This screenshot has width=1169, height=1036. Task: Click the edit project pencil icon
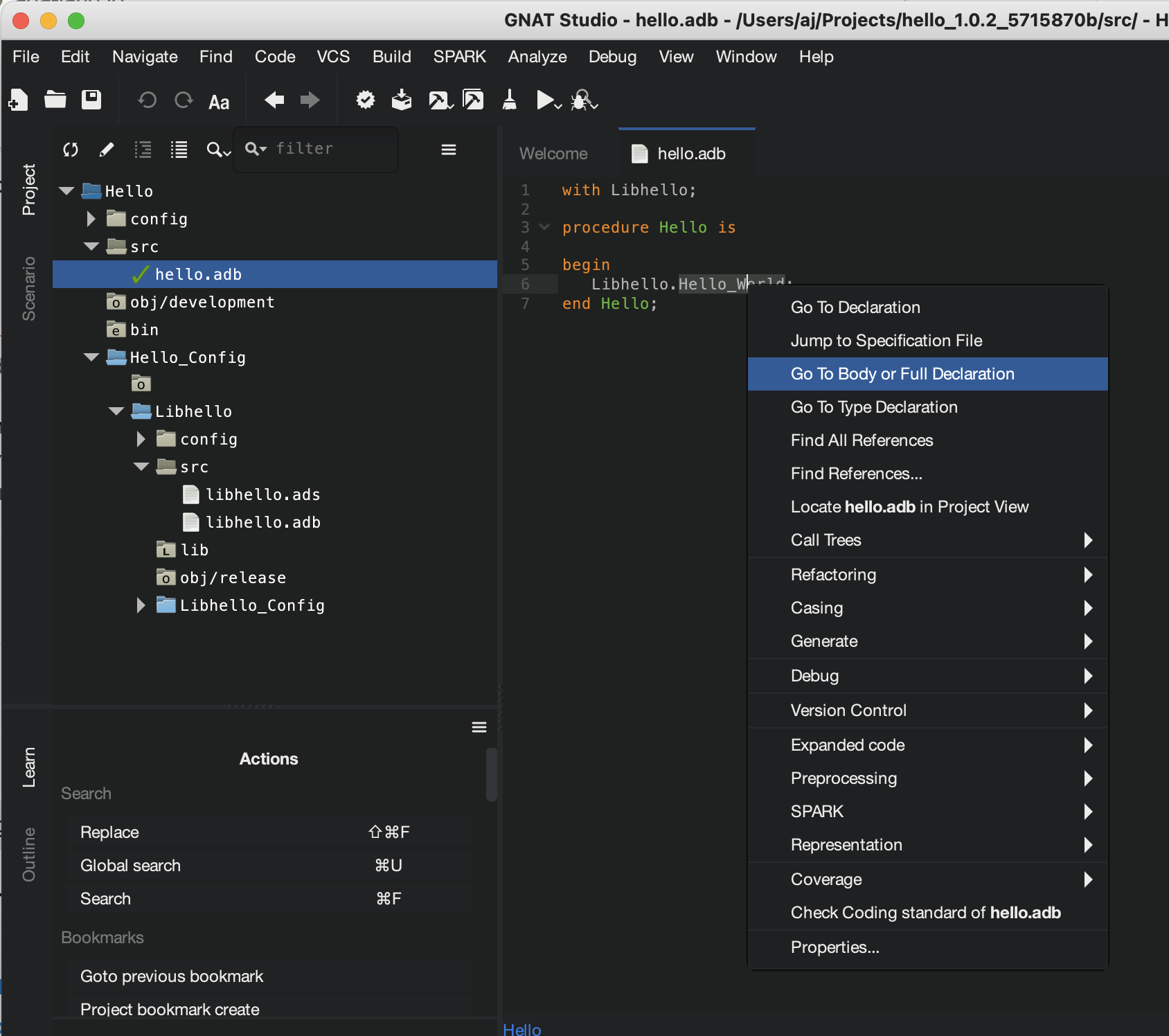pos(107,150)
